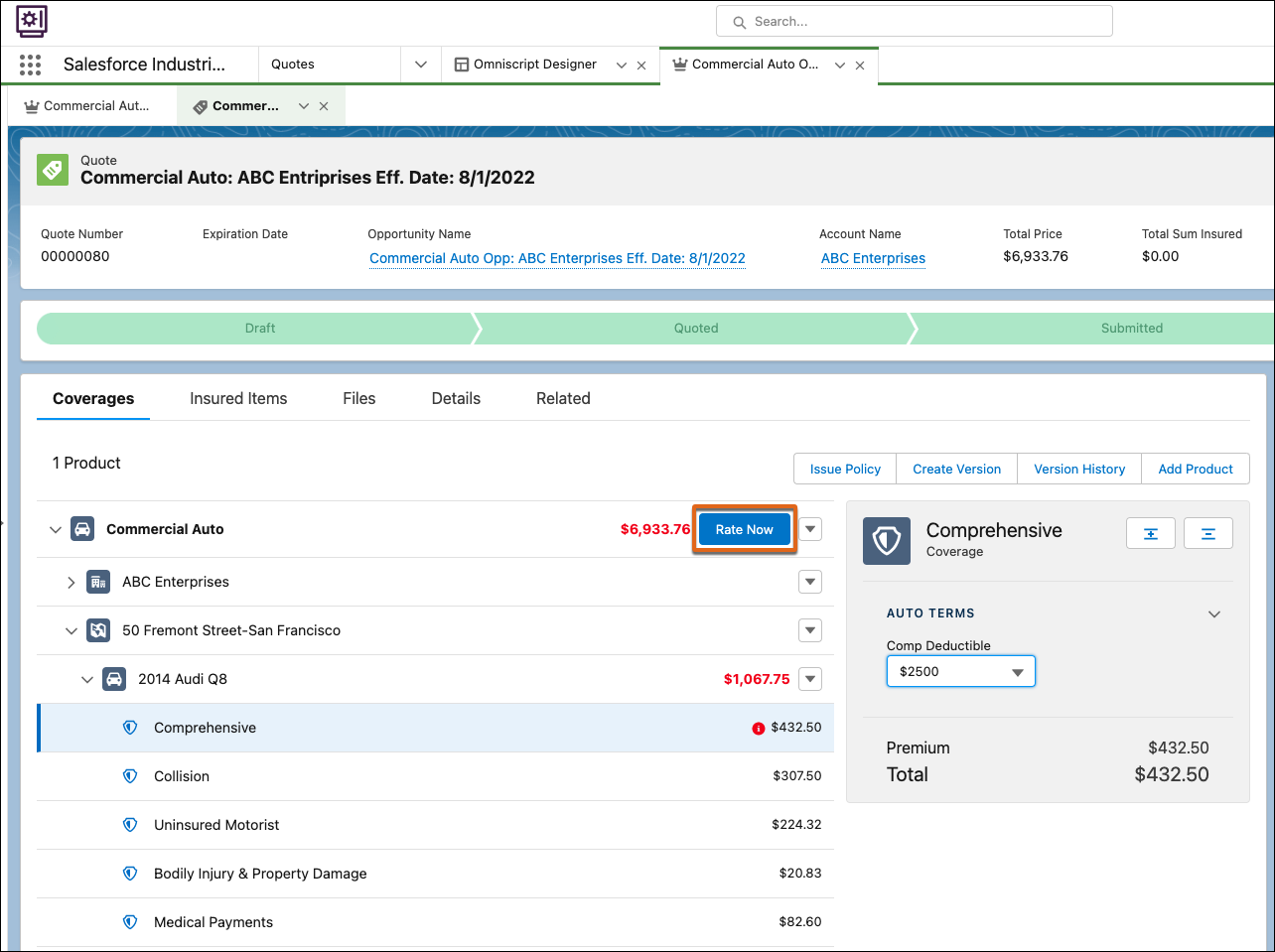1275x952 pixels.
Task: Collapse the Auto Terms section
Action: tap(1213, 614)
